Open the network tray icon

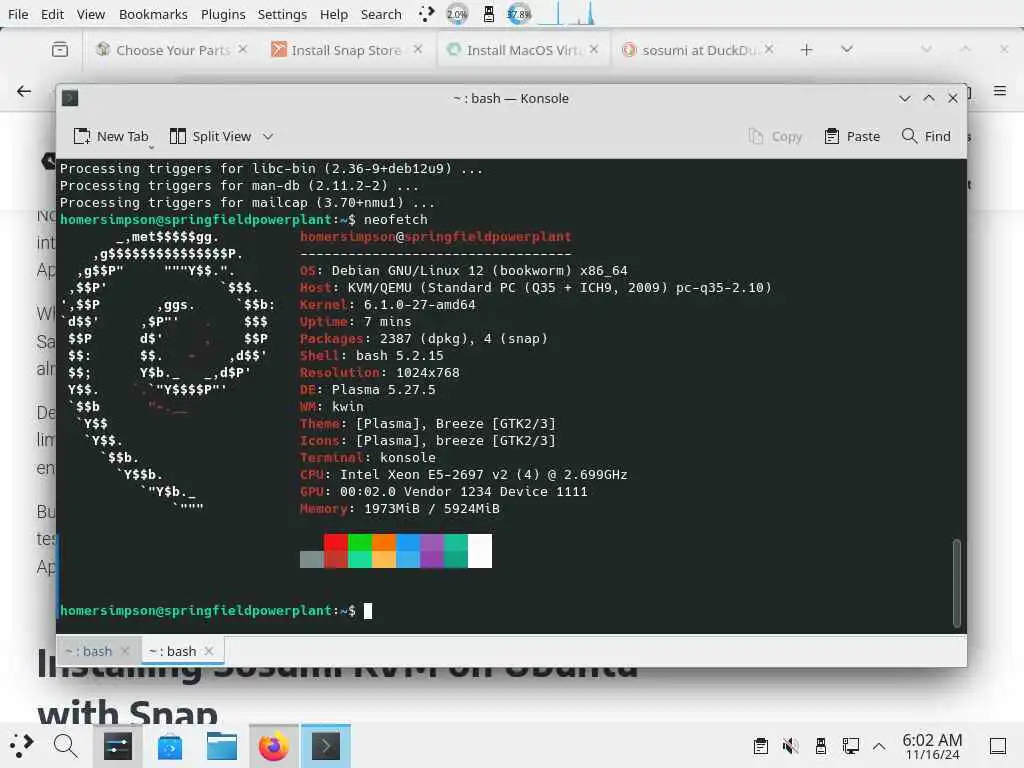coord(850,746)
